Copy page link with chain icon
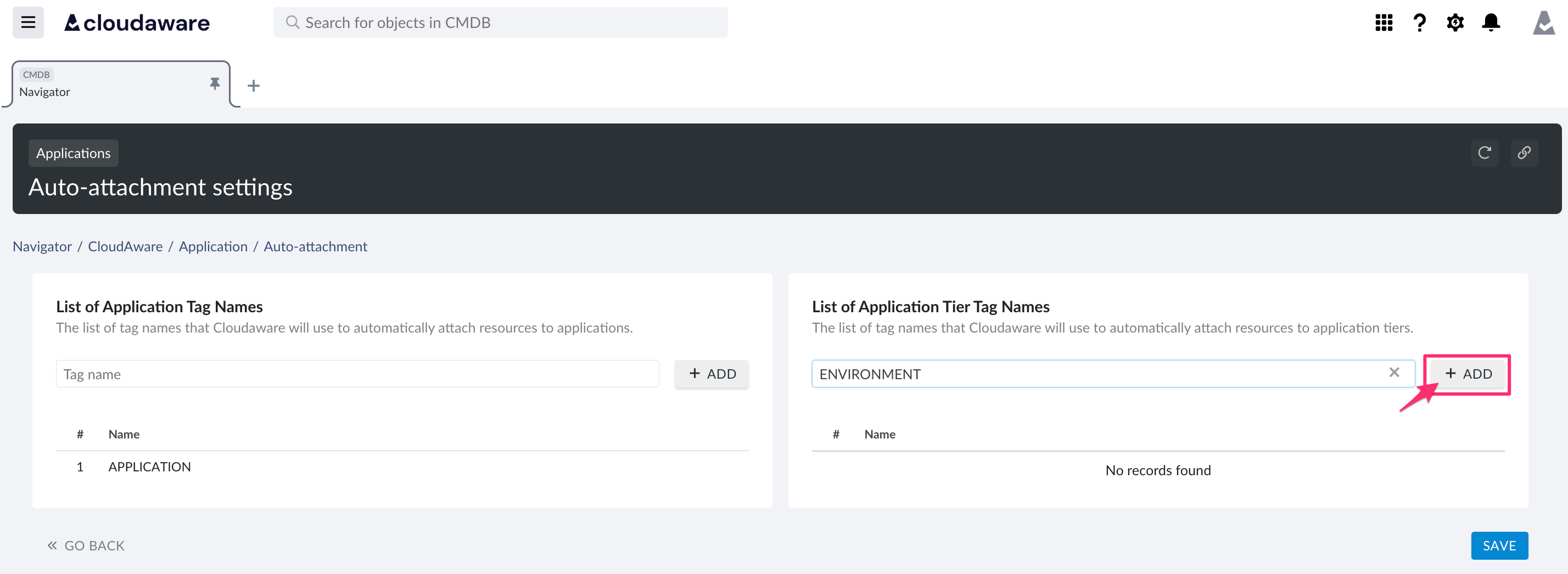The height and width of the screenshot is (574, 1568). 1524,153
